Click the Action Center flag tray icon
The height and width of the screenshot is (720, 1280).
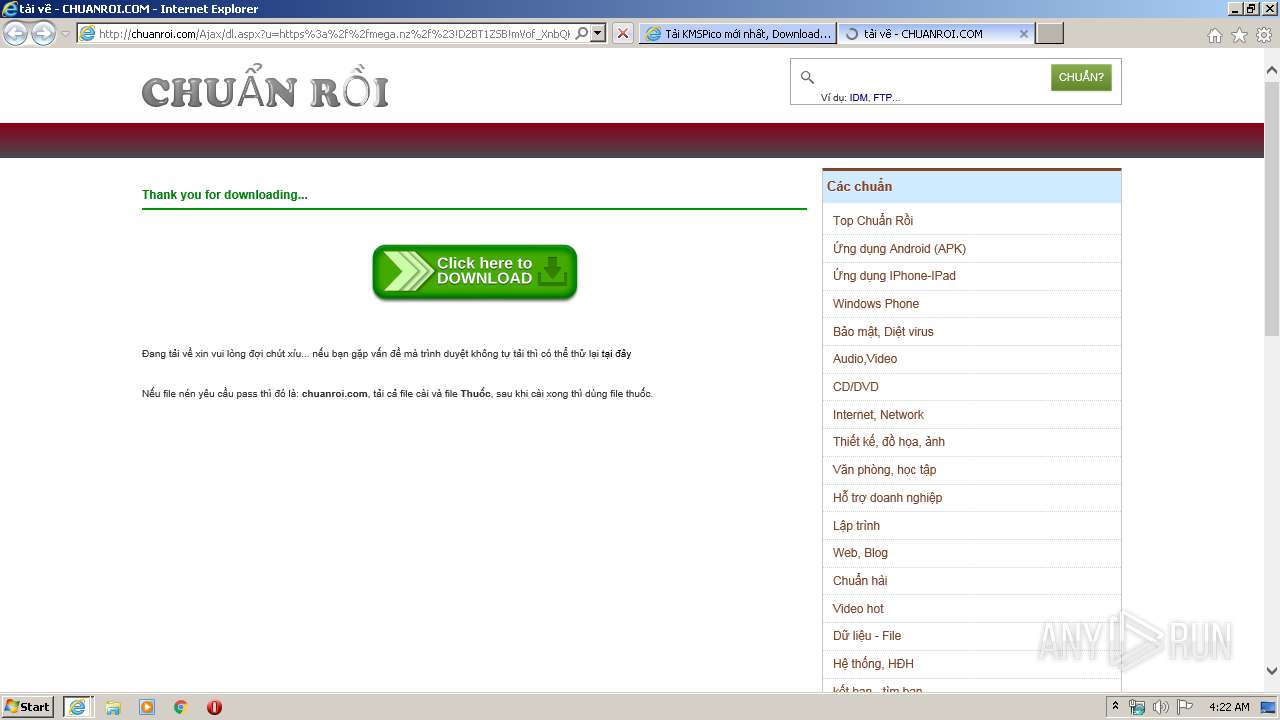coord(1185,707)
